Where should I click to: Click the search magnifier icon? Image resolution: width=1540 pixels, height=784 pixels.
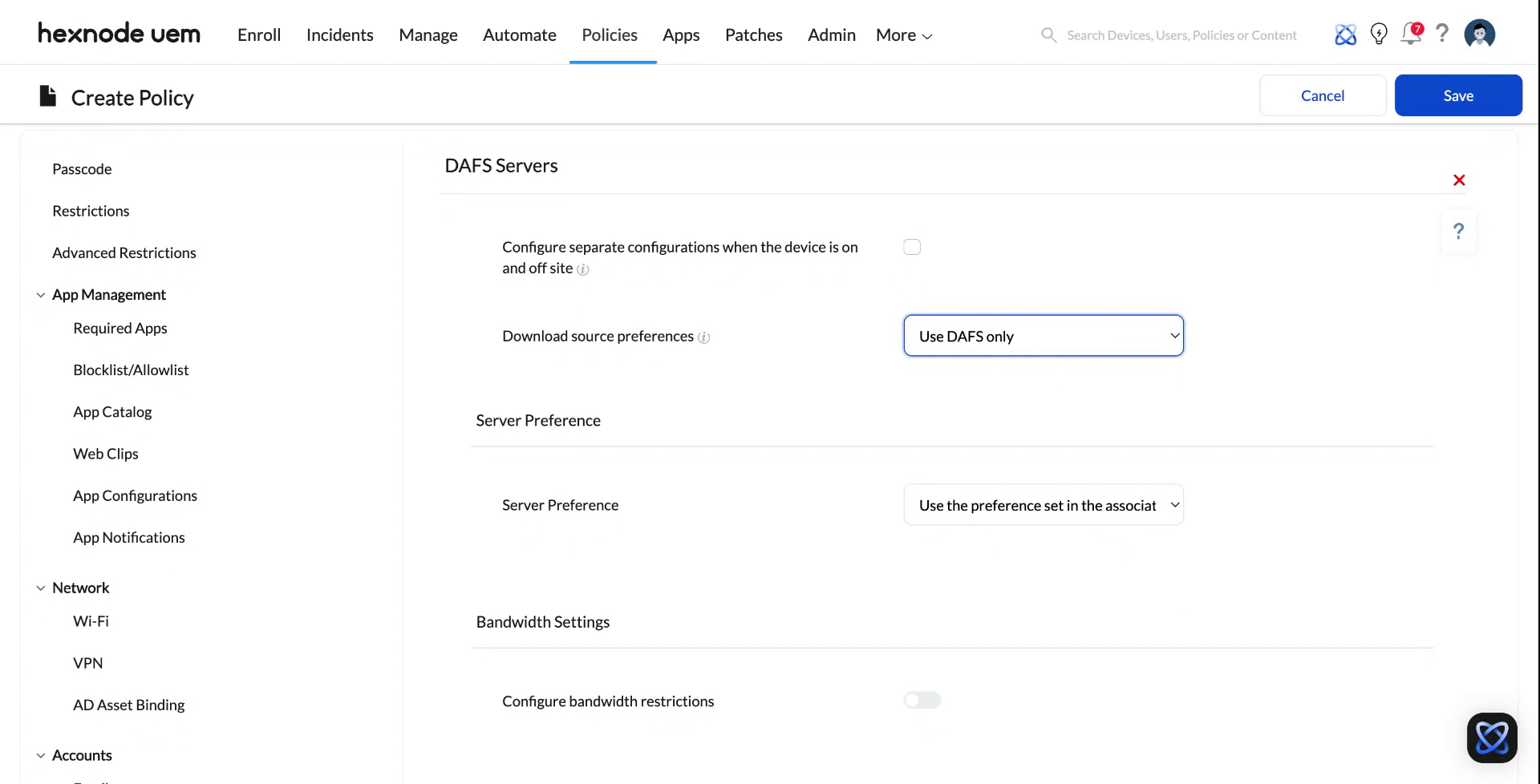(x=1048, y=34)
